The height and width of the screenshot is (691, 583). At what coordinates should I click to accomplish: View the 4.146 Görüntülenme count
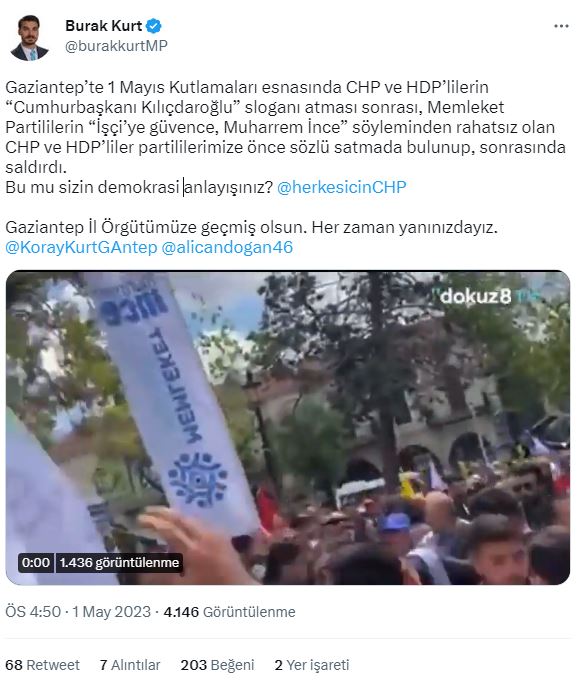tap(230, 612)
